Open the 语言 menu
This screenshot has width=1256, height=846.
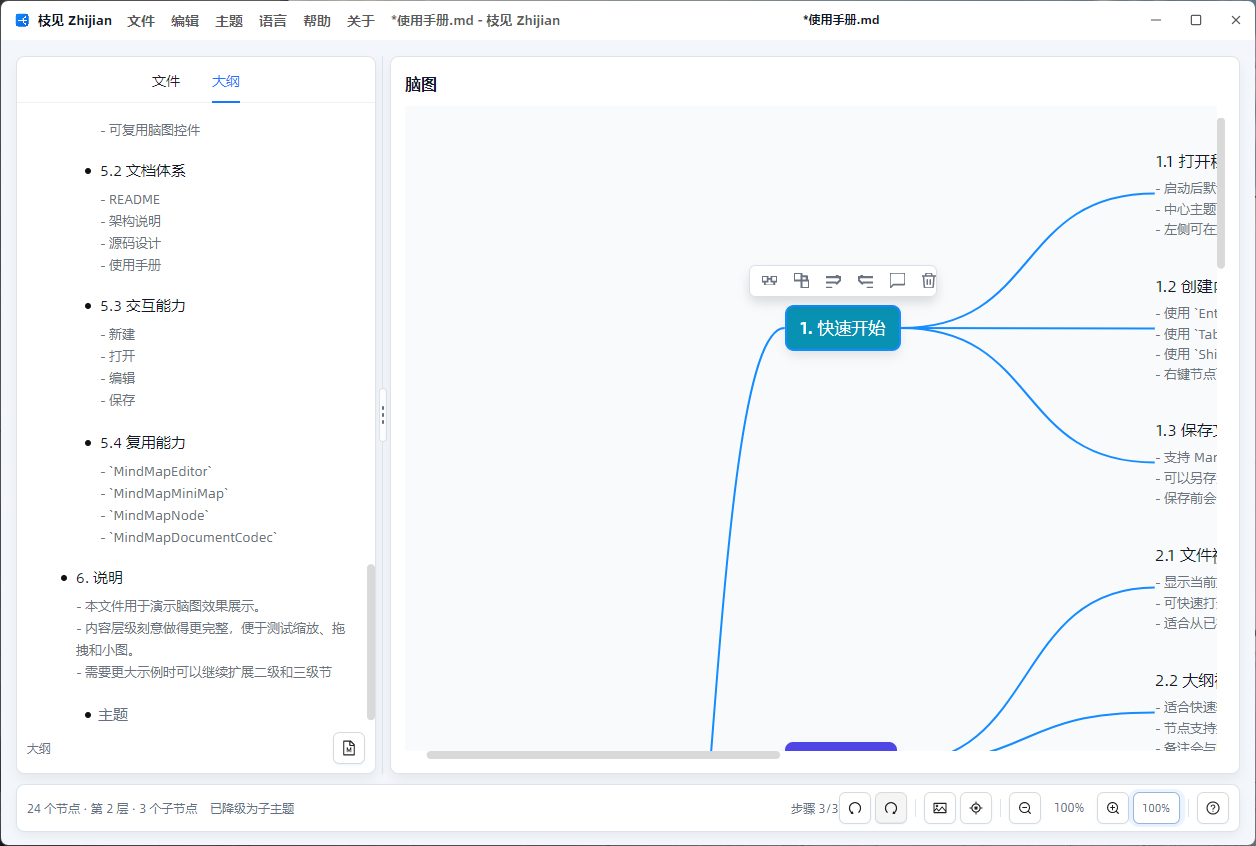click(x=273, y=20)
